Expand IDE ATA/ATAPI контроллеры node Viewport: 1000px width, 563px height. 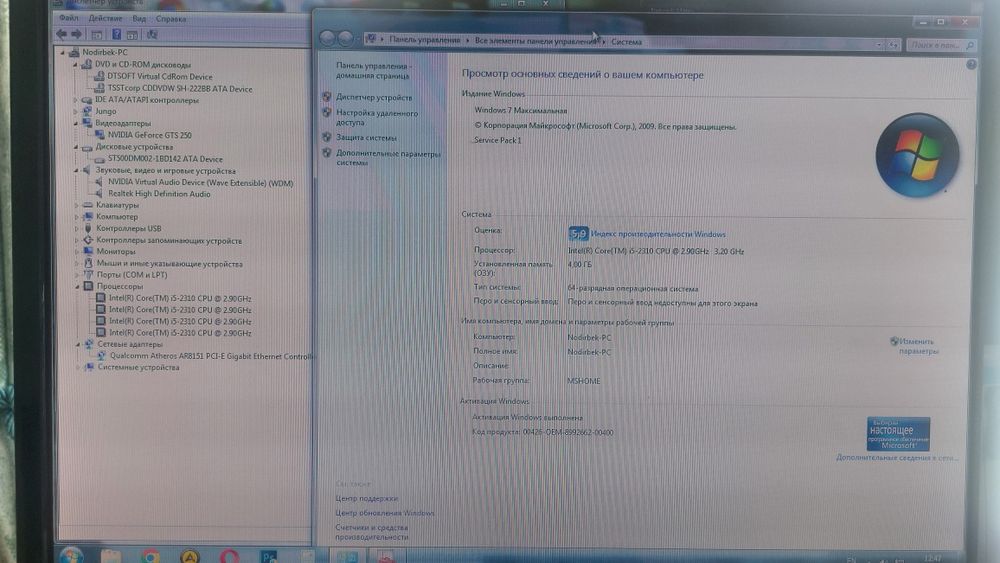click(x=76, y=100)
